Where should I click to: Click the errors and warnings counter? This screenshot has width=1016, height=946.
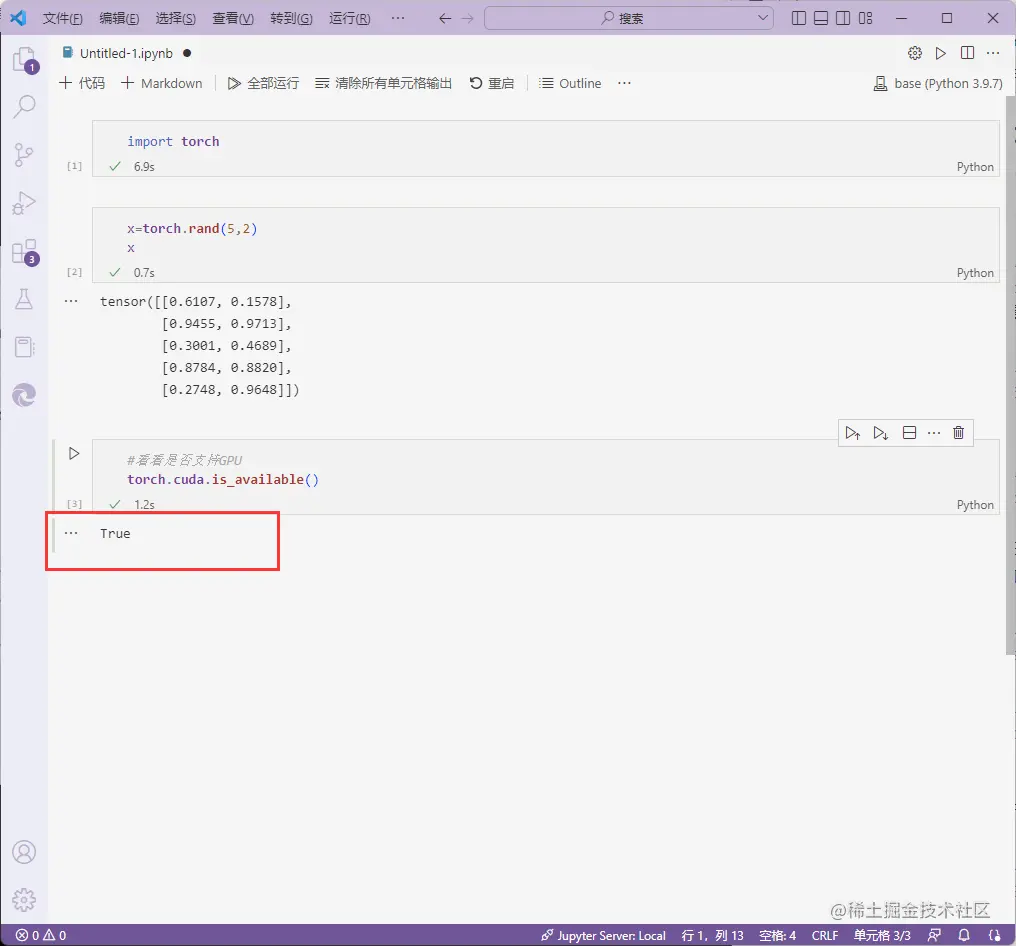pyautogui.click(x=41, y=935)
